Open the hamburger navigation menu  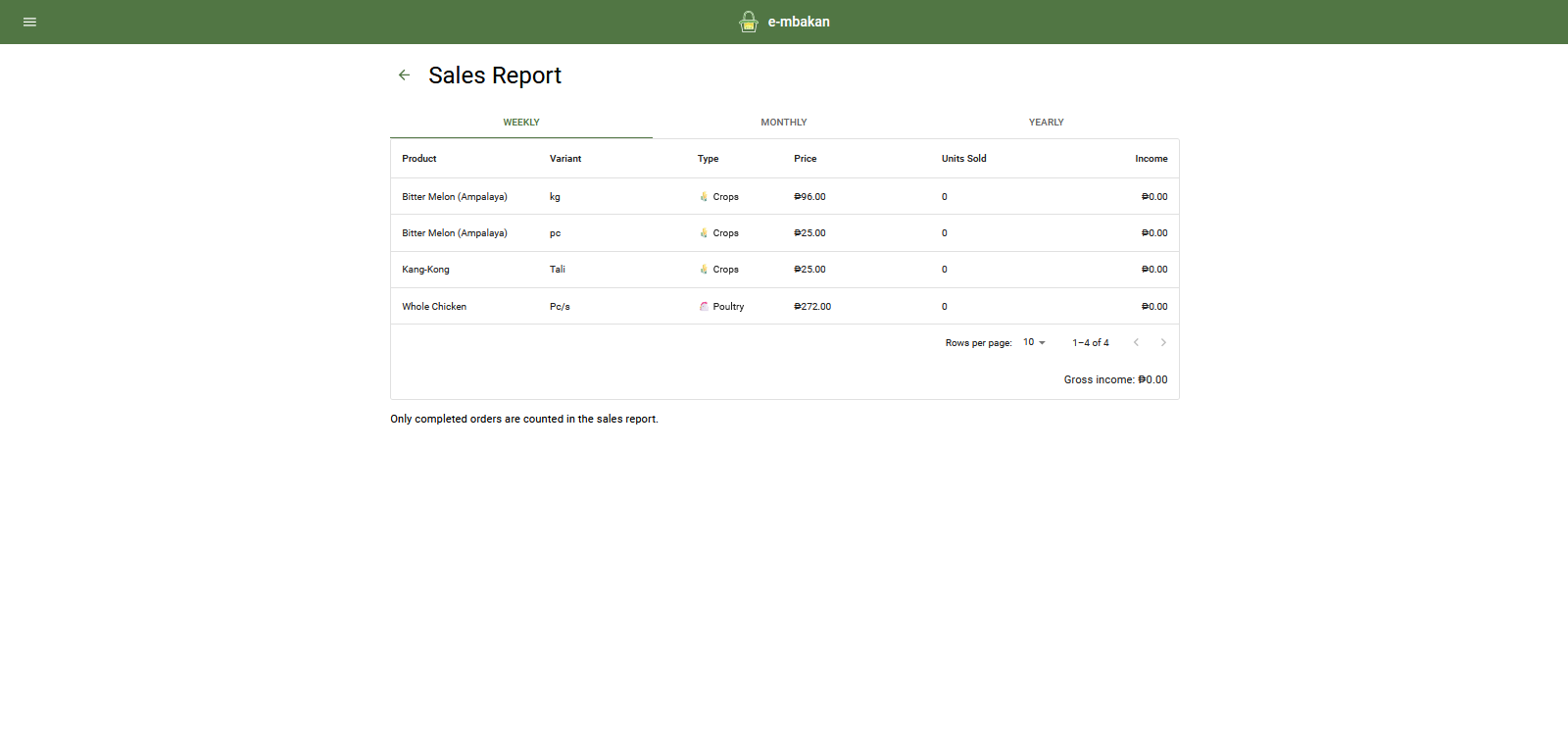(29, 22)
